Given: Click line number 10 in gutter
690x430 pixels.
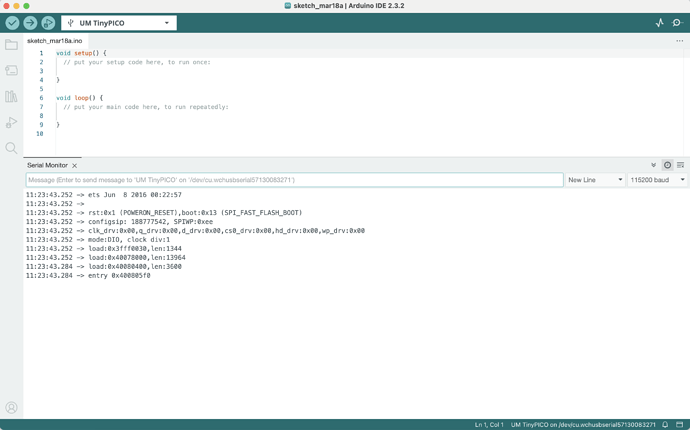Looking at the screenshot, I should pos(40,134).
